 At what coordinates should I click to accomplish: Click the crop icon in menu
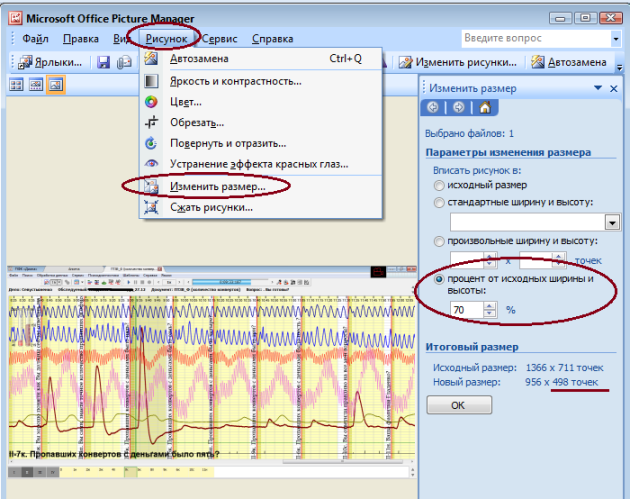coord(151,122)
